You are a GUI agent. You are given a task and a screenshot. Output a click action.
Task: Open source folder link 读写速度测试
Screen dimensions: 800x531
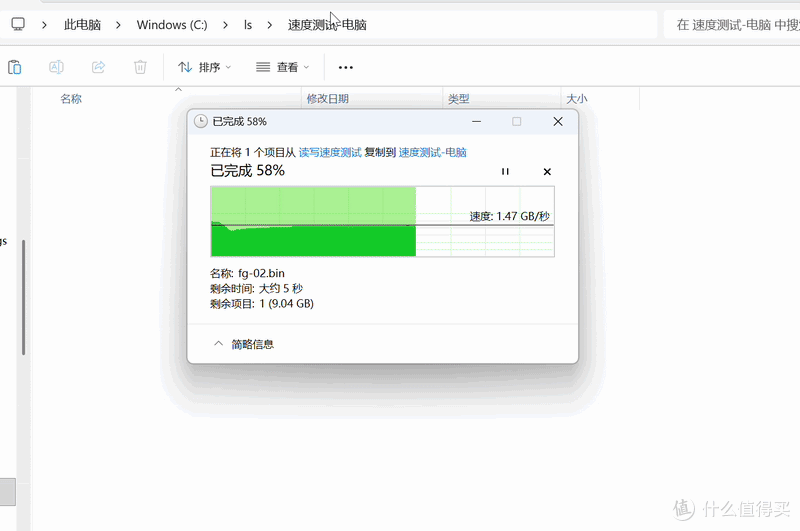pos(330,153)
